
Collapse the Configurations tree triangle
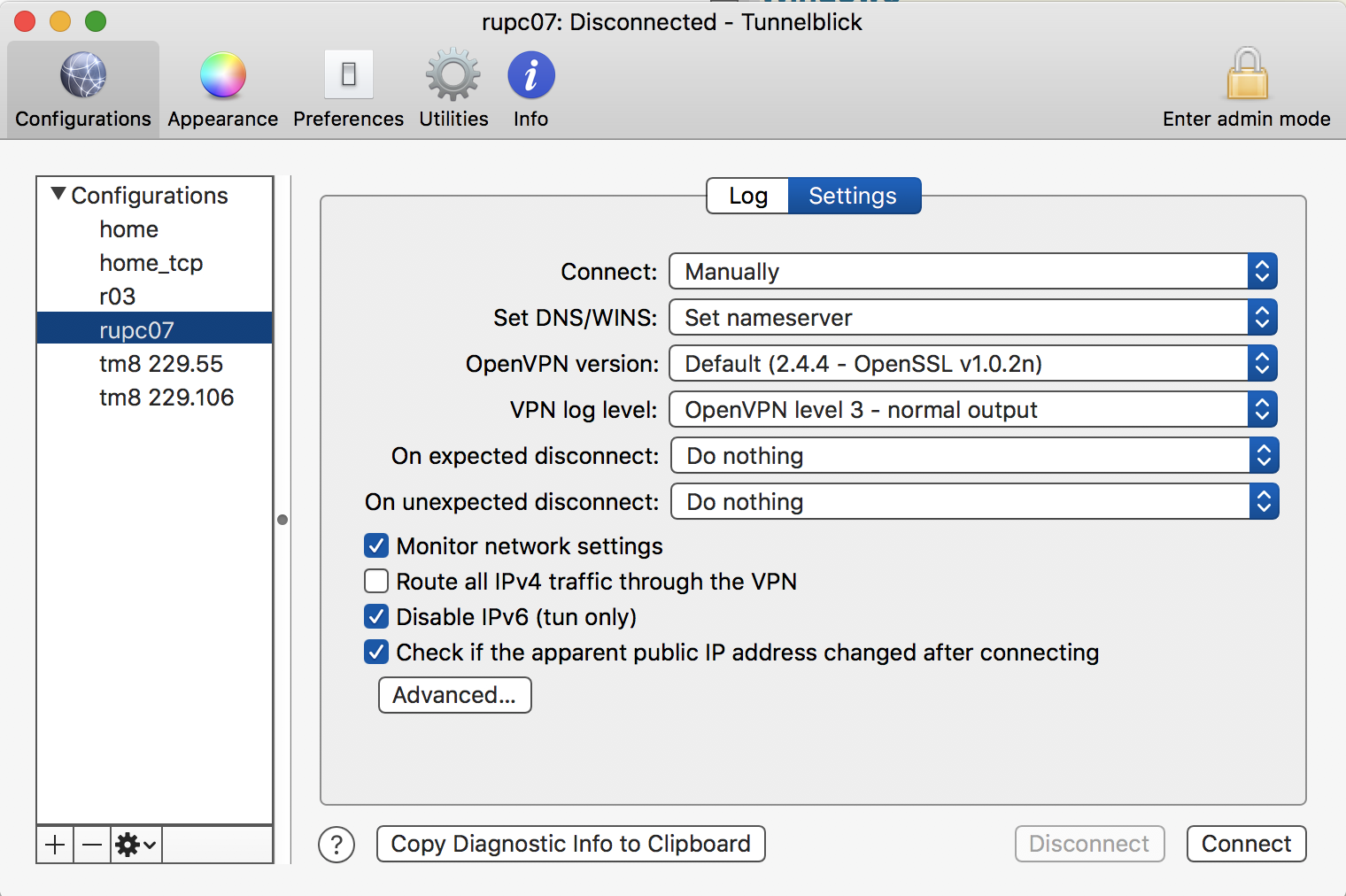click(58, 194)
